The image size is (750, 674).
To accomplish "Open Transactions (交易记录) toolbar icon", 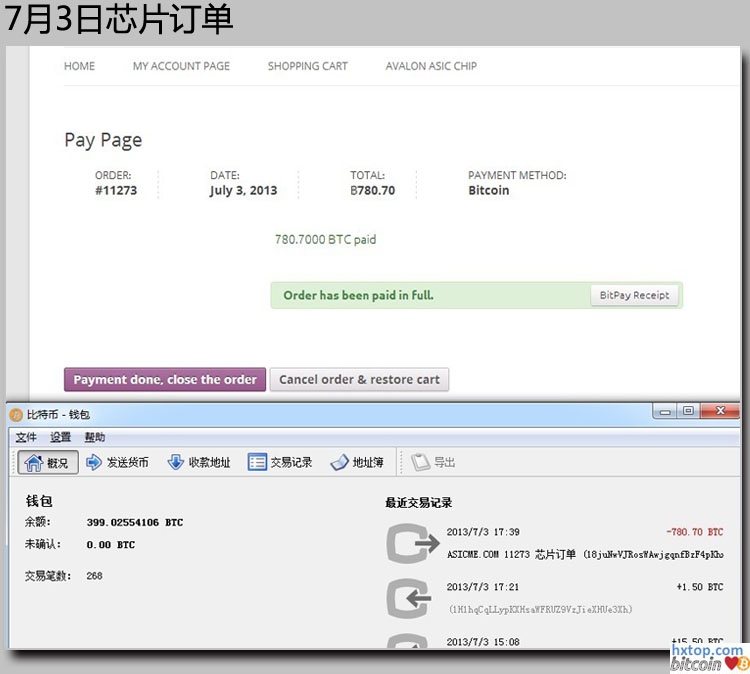I will (x=257, y=462).
